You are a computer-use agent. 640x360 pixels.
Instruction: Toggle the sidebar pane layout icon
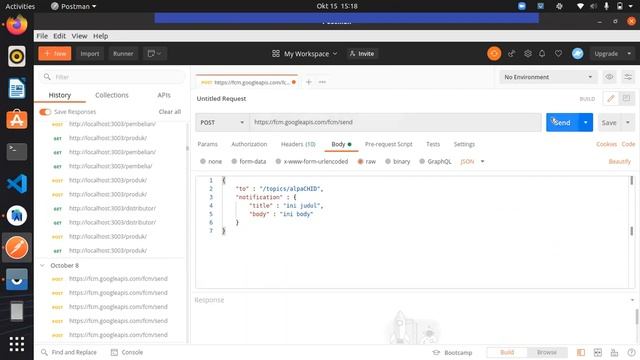coord(580,352)
